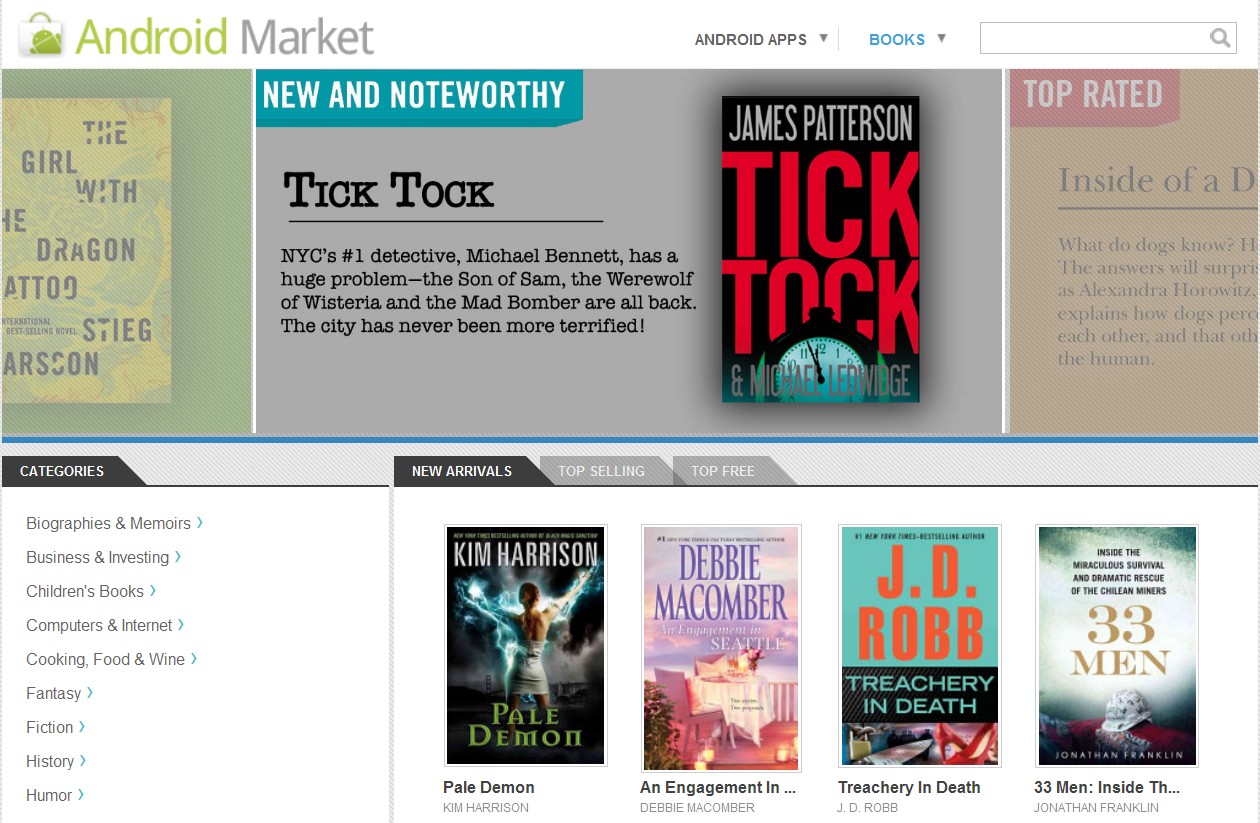Show the Top Rated carousel panel

1134,250
